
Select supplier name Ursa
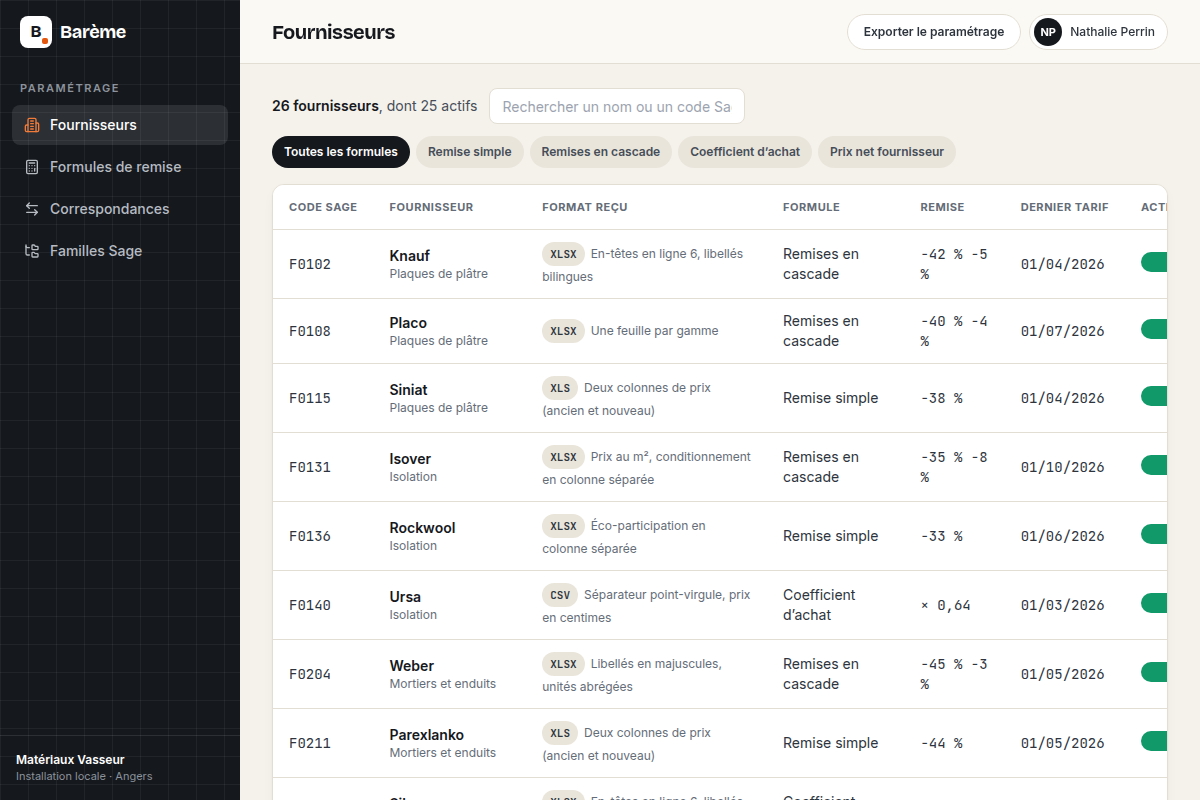pos(405,597)
